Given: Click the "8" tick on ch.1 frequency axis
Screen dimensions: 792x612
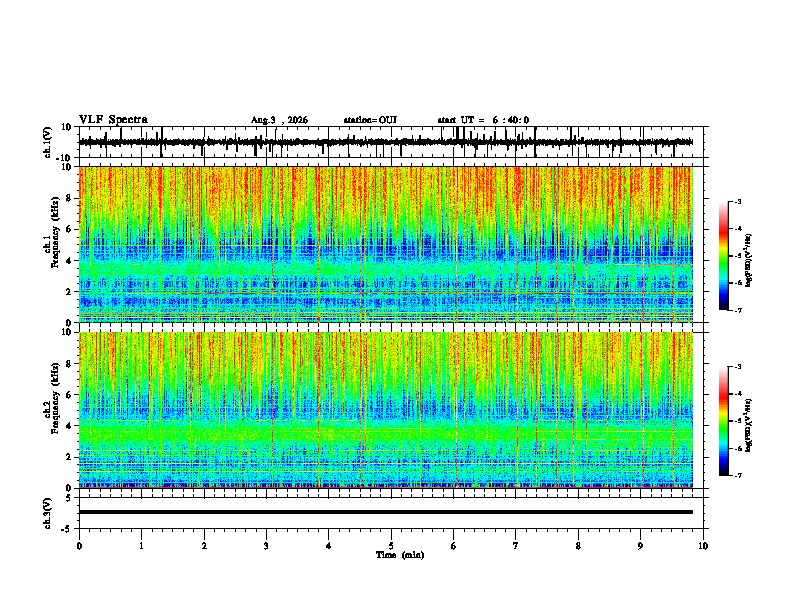Looking at the screenshot, I should 70,198.
